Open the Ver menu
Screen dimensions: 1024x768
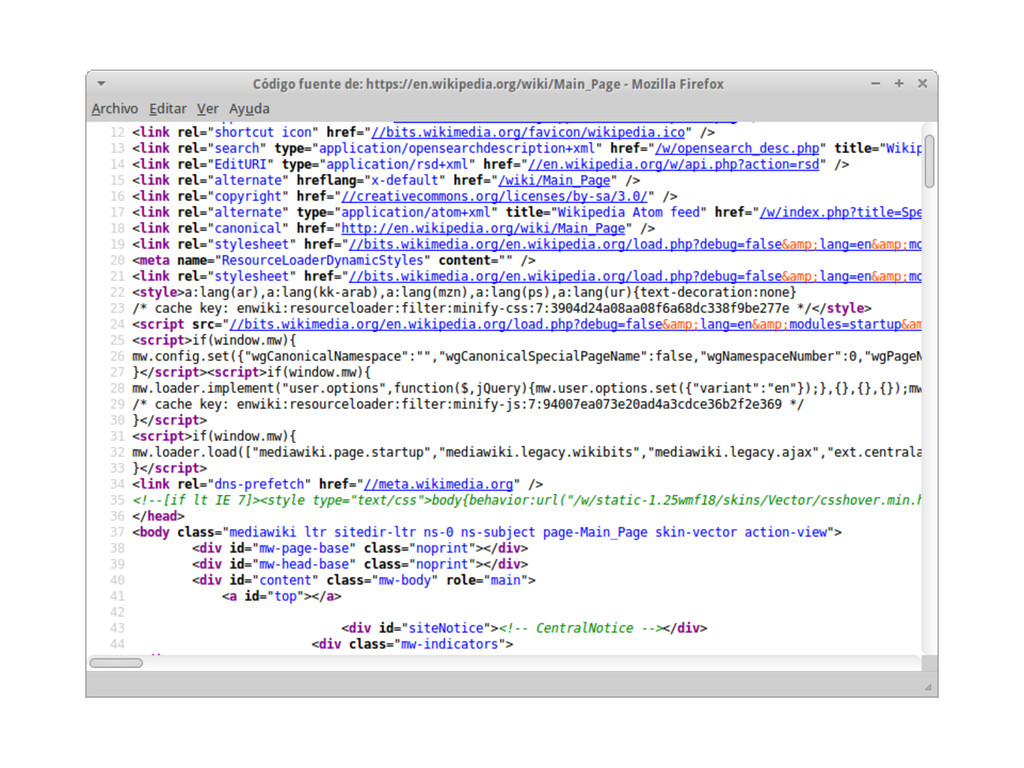point(208,108)
